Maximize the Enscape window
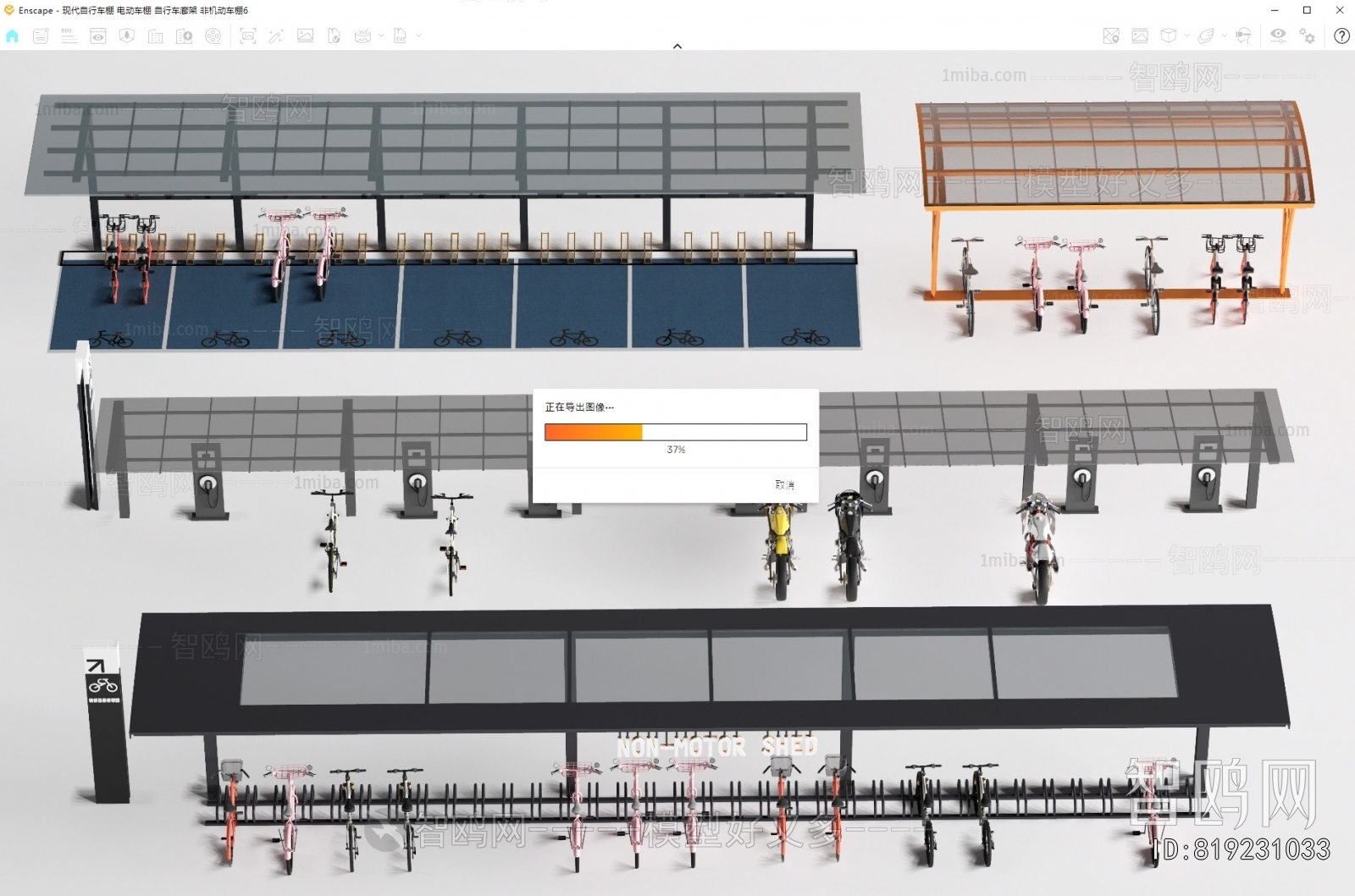Viewport: 1355px width, 896px height. click(1307, 10)
